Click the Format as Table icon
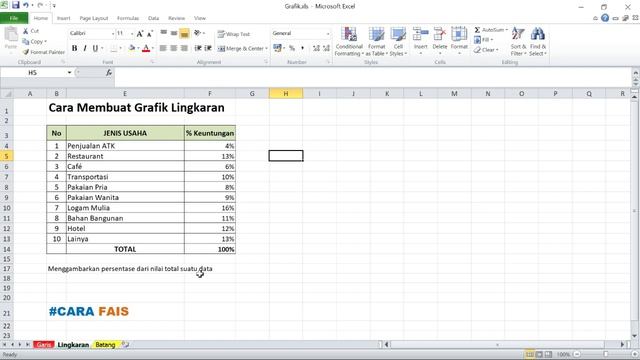This screenshot has height=360, width=640. [376, 34]
